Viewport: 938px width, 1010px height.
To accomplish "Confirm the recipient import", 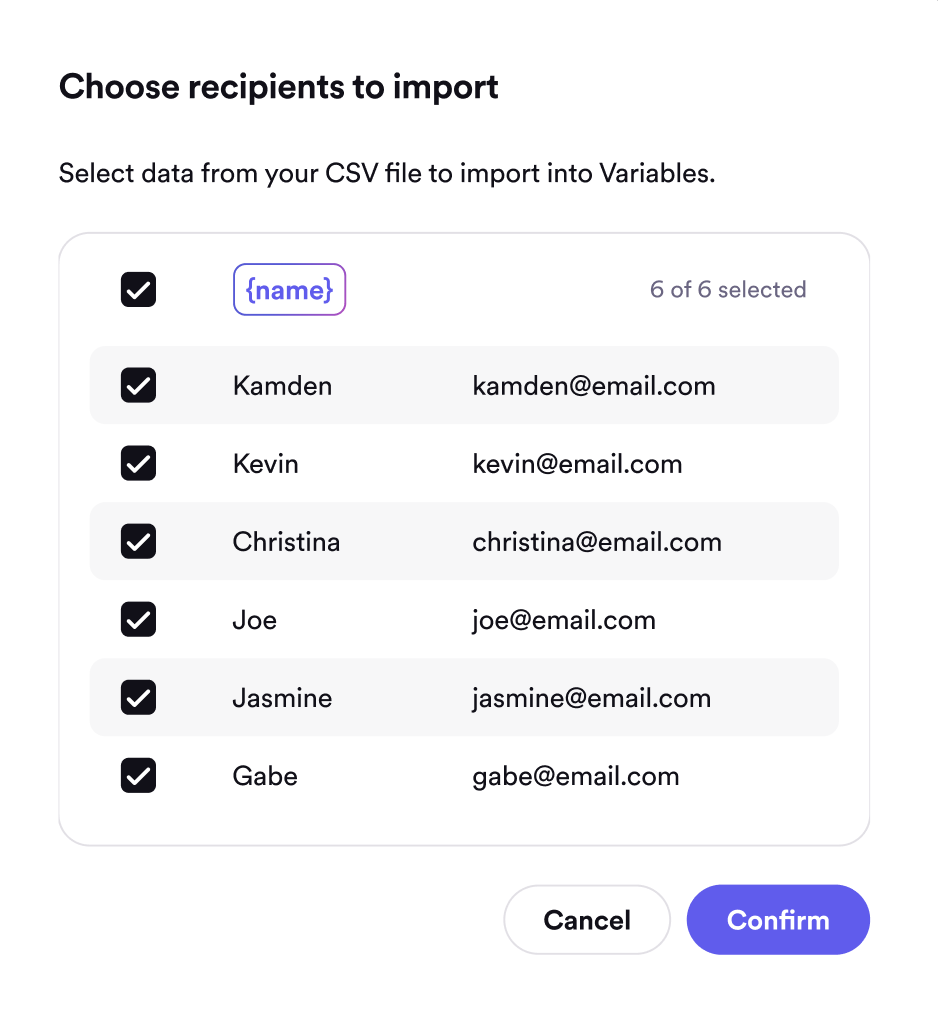I will pos(777,920).
